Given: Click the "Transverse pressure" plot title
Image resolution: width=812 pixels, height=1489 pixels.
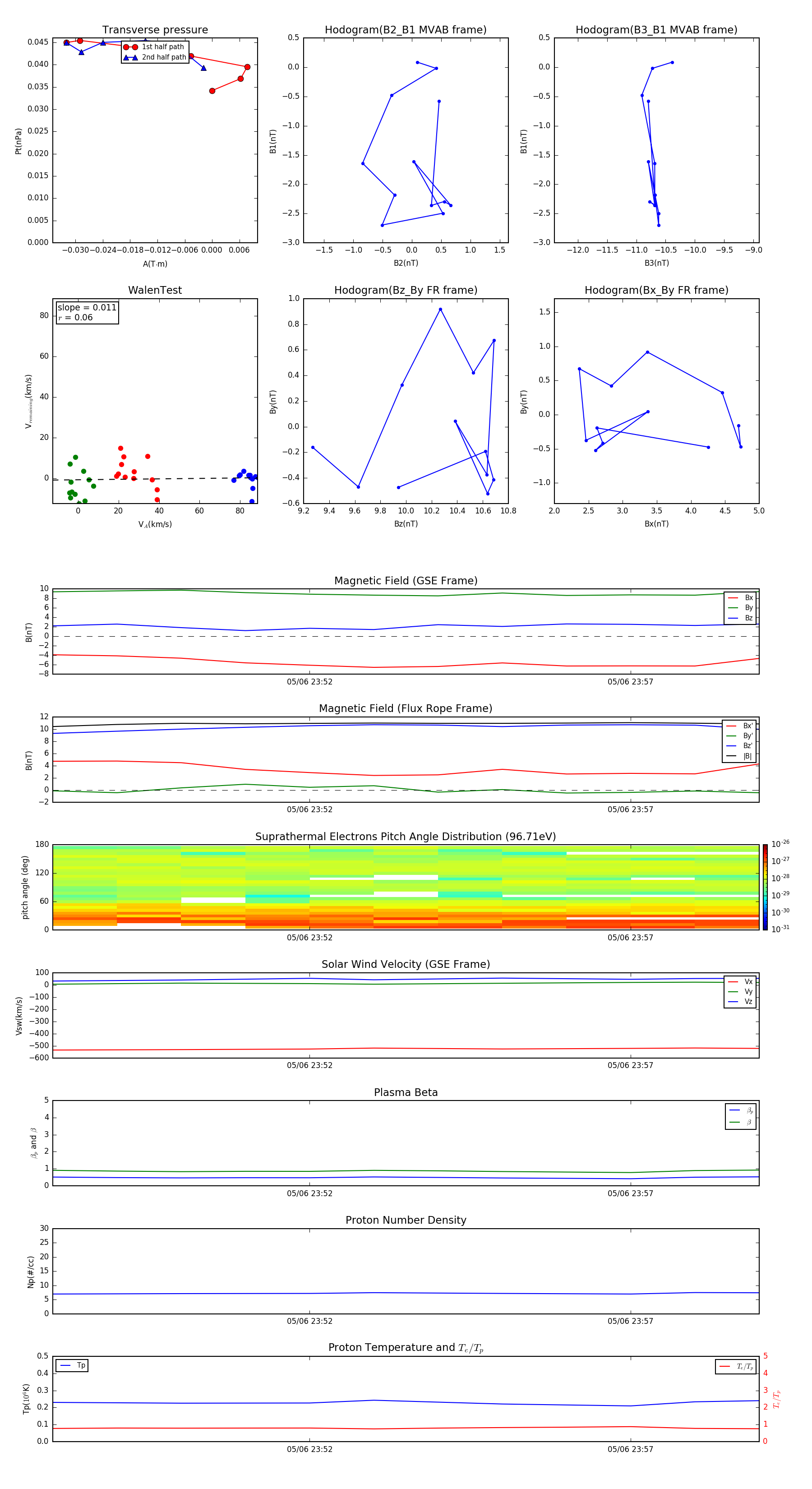Looking at the screenshot, I should coord(155,30).
